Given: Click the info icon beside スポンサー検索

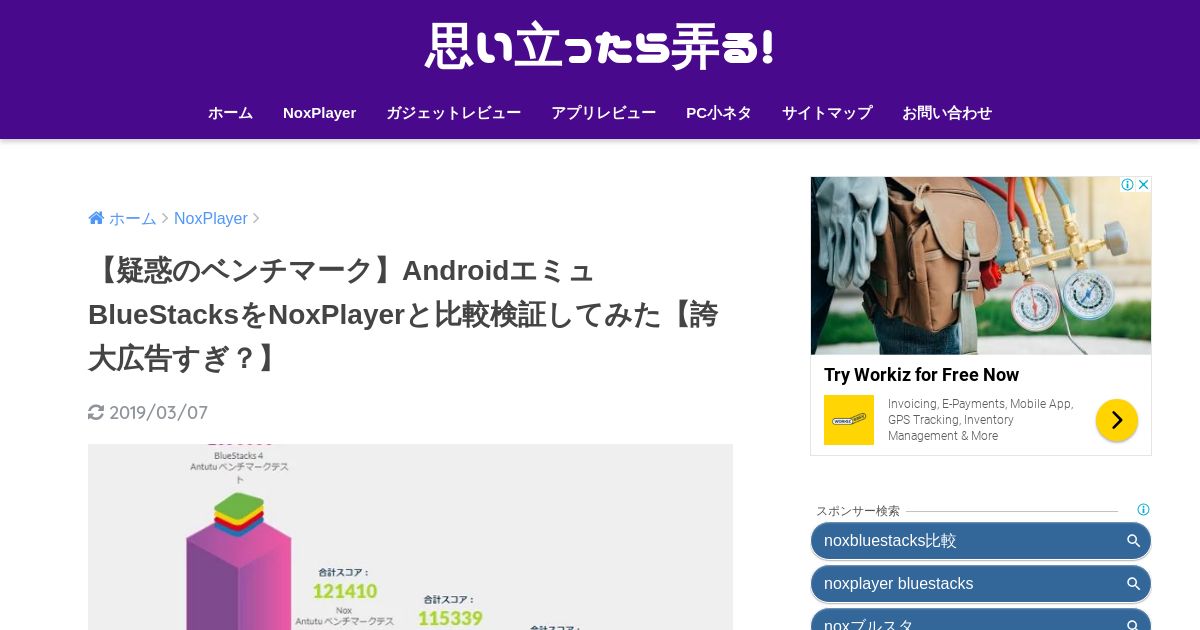Looking at the screenshot, I should pos(1143,510).
